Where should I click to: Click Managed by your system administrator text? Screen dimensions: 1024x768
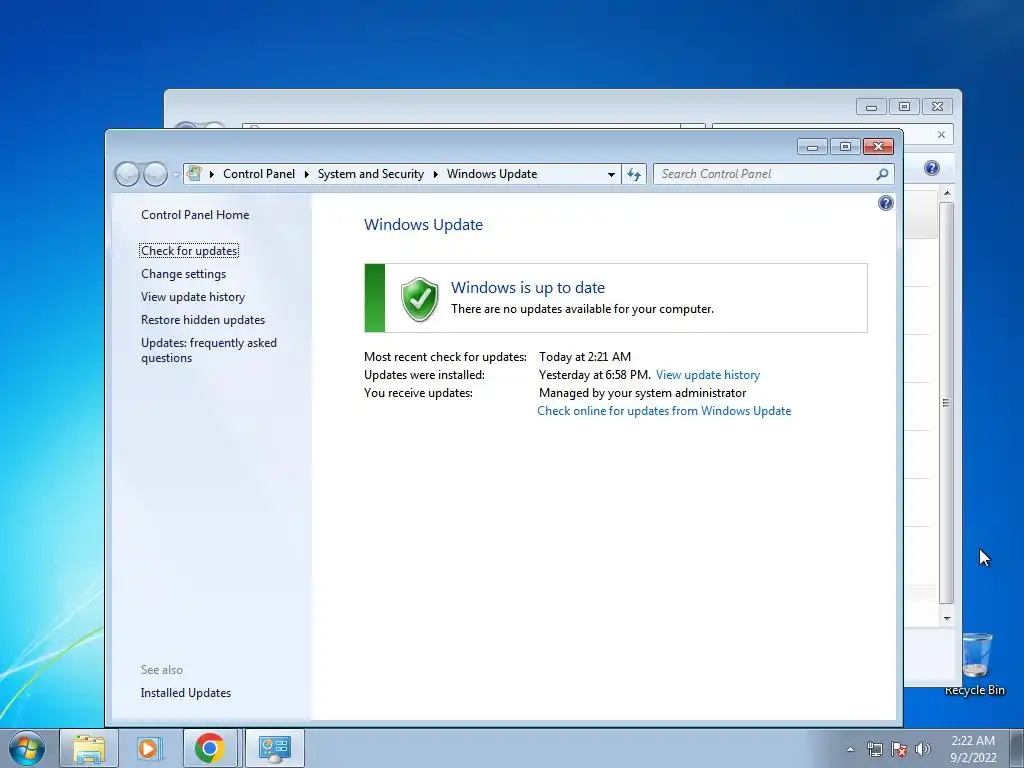point(642,392)
